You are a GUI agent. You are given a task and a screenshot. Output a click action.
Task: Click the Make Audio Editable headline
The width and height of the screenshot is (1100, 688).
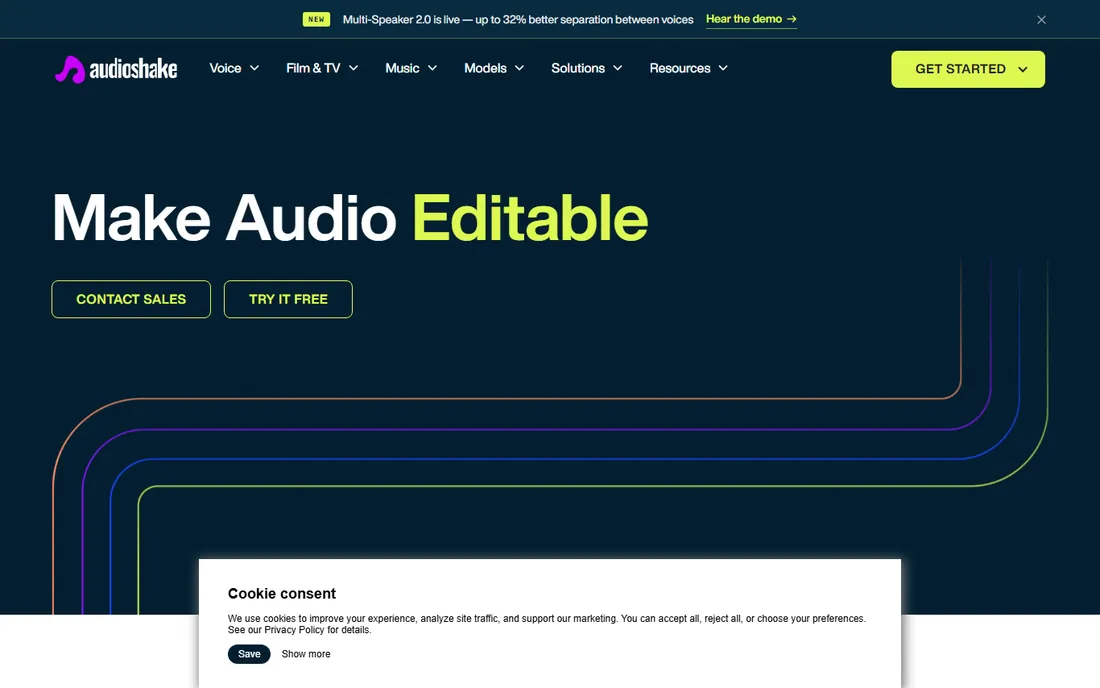[350, 218]
